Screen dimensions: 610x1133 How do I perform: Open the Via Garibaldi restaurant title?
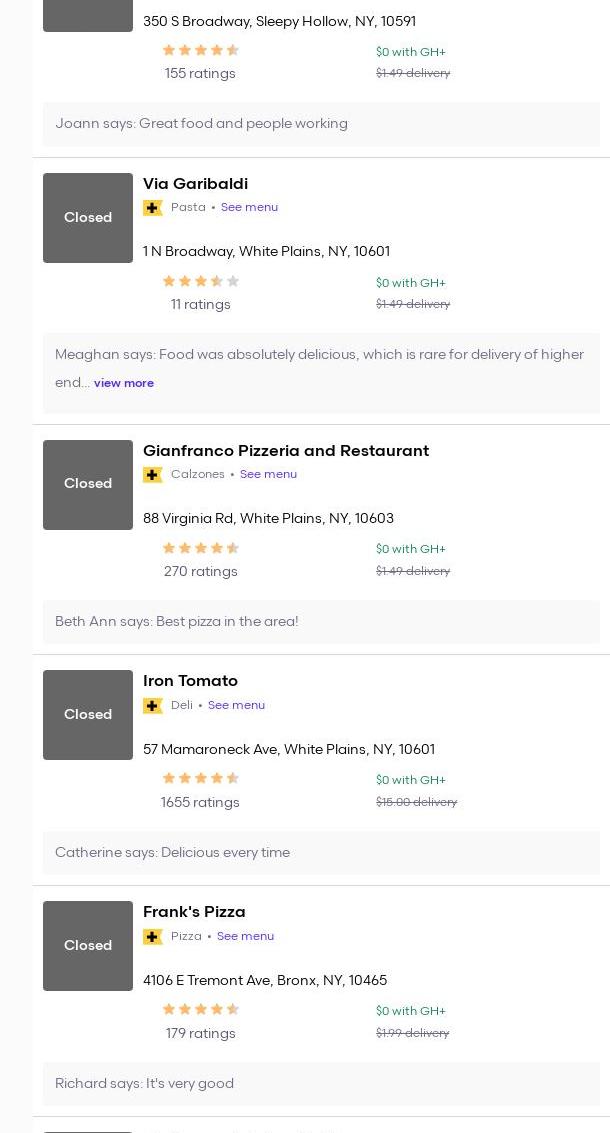(195, 184)
